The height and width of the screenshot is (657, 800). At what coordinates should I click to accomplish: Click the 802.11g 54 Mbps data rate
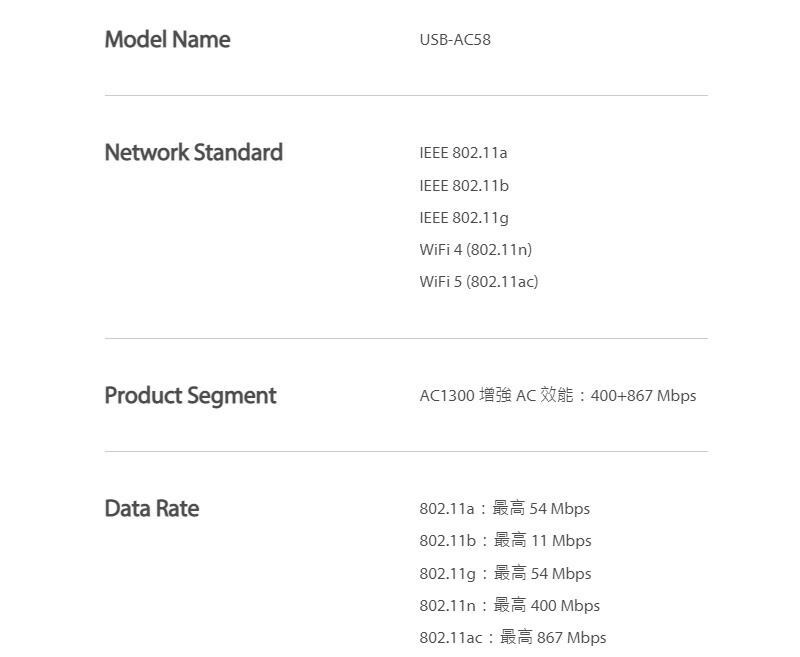coord(505,574)
